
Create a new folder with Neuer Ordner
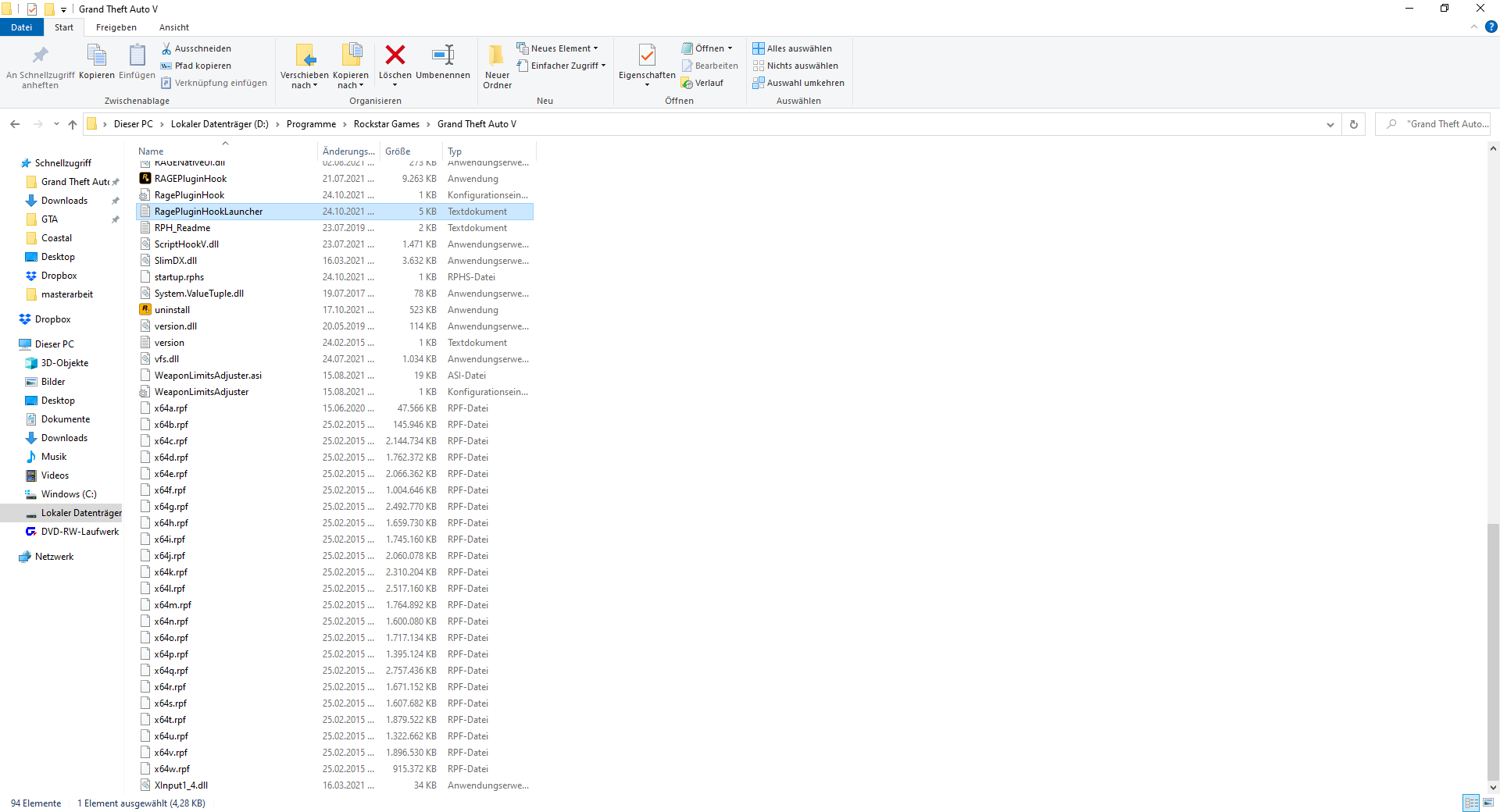pyautogui.click(x=497, y=66)
